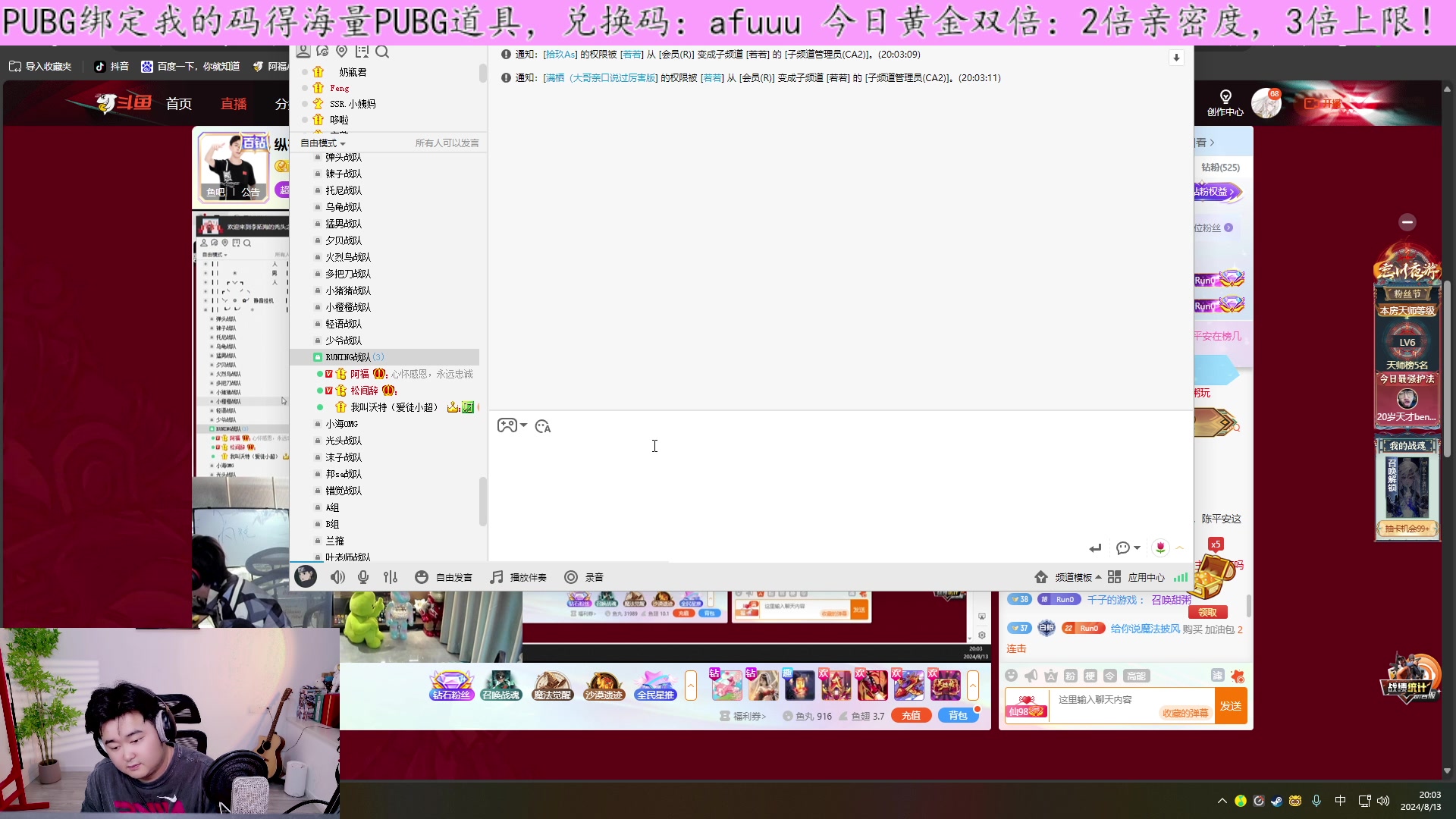1456x819 pixels.
Task: Toggle the speaker mute icon
Action: 337,577
